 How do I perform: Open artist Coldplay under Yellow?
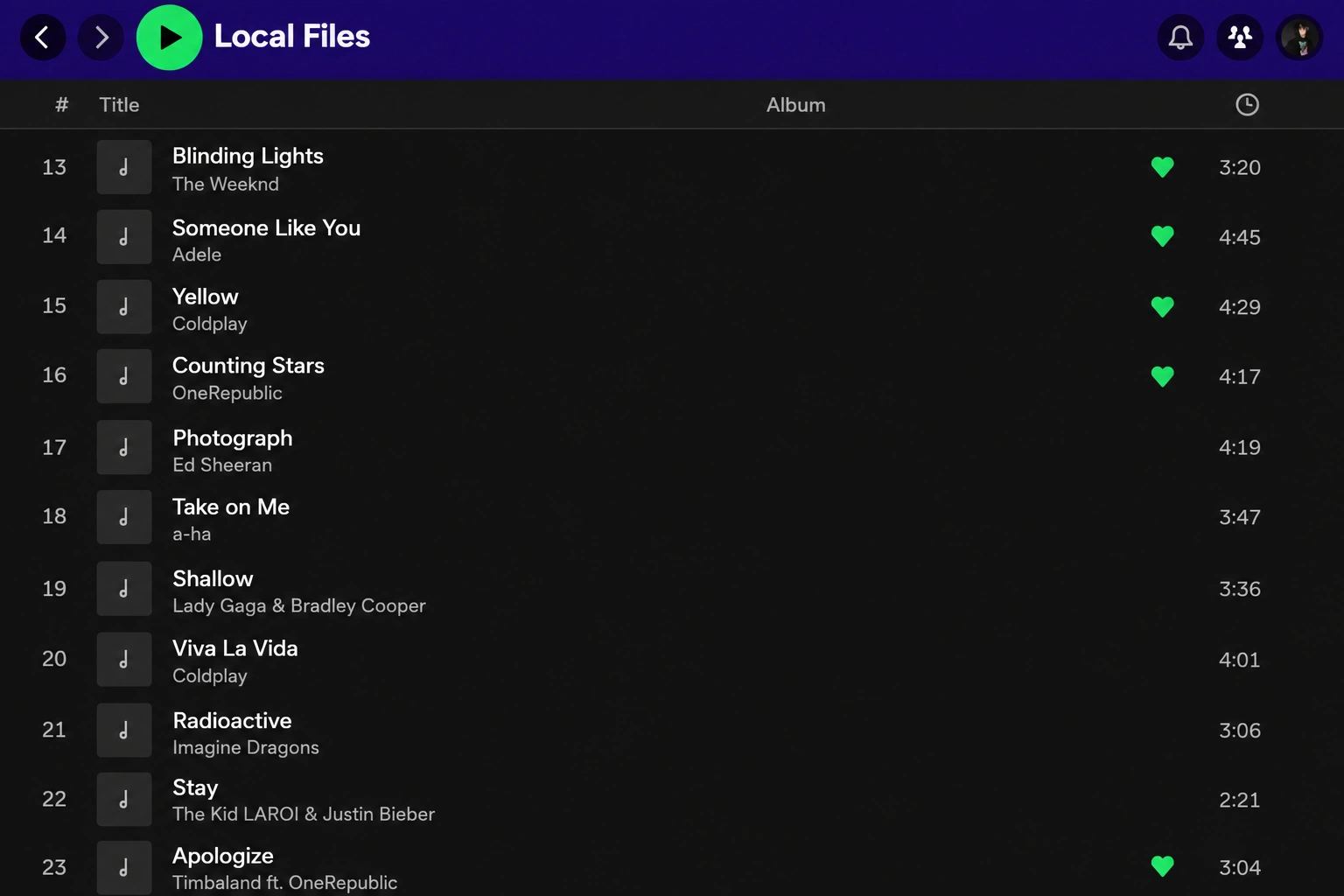coord(209,324)
